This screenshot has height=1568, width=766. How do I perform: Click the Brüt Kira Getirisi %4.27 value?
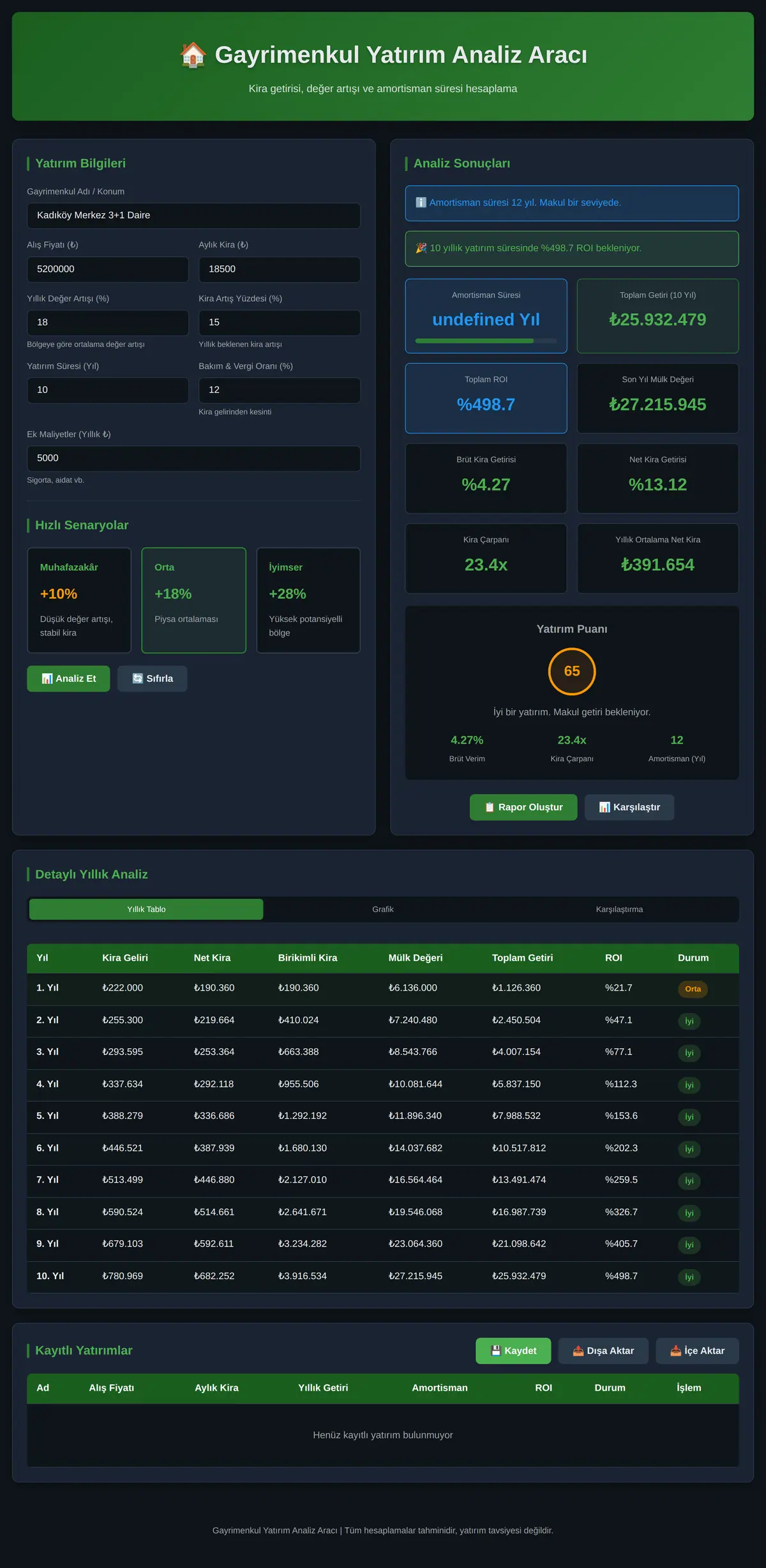point(486,485)
